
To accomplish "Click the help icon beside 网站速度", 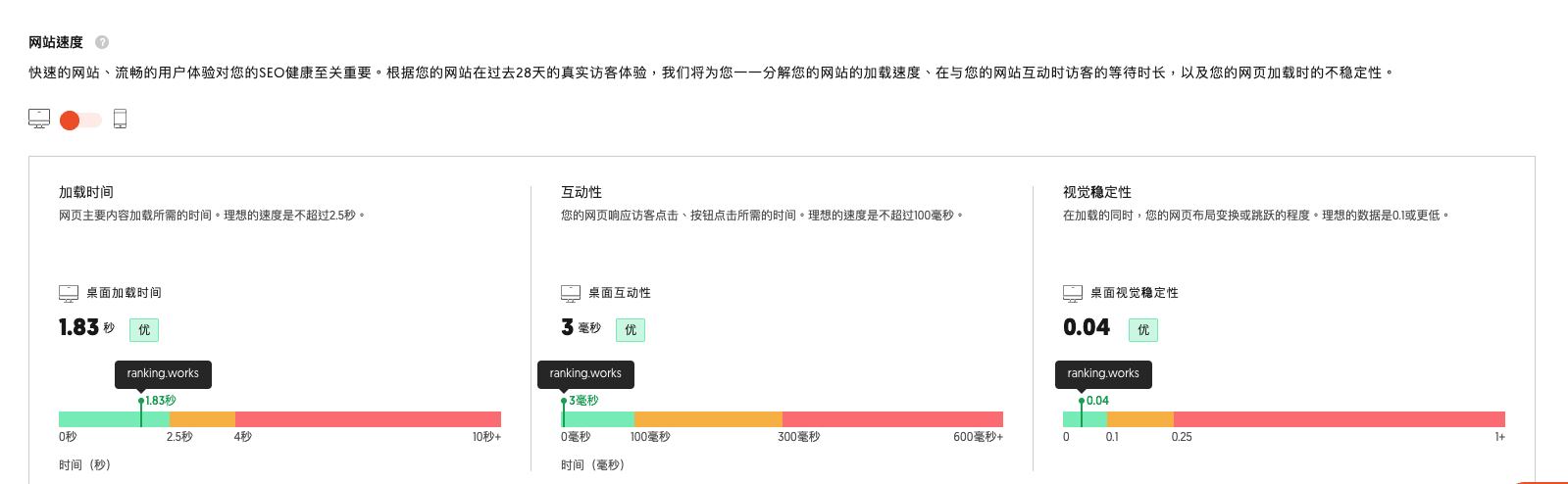I will click(x=102, y=42).
